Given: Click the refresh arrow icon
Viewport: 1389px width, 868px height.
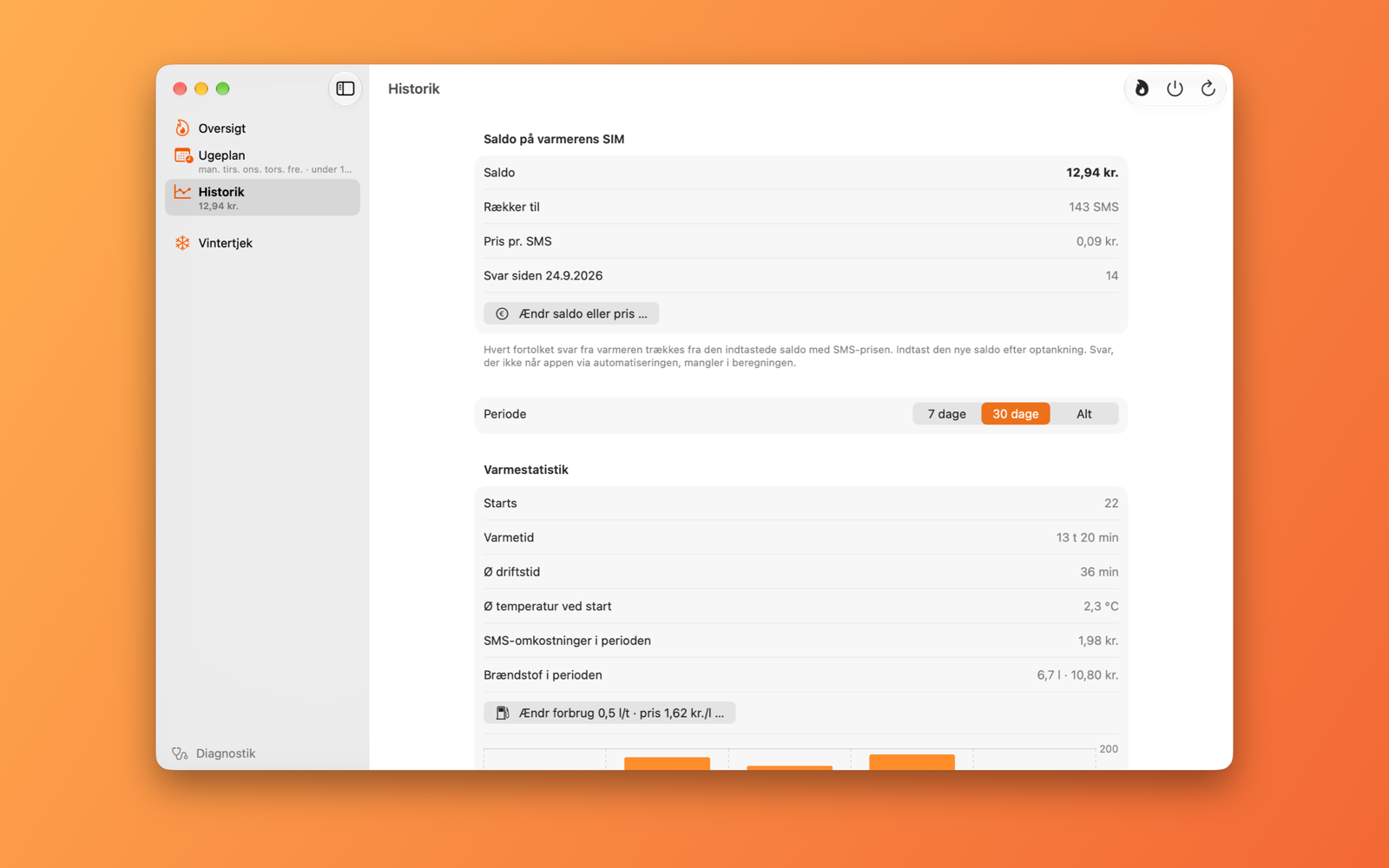Looking at the screenshot, I should point(1208,89).
